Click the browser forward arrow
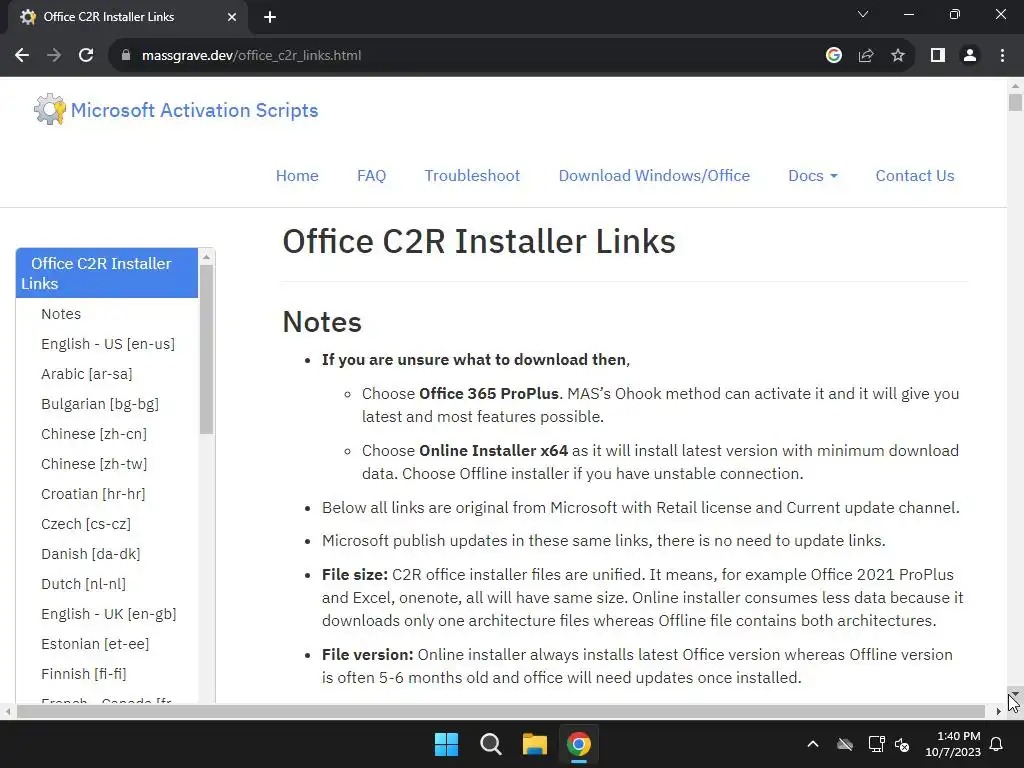 [x=54, y=56]
